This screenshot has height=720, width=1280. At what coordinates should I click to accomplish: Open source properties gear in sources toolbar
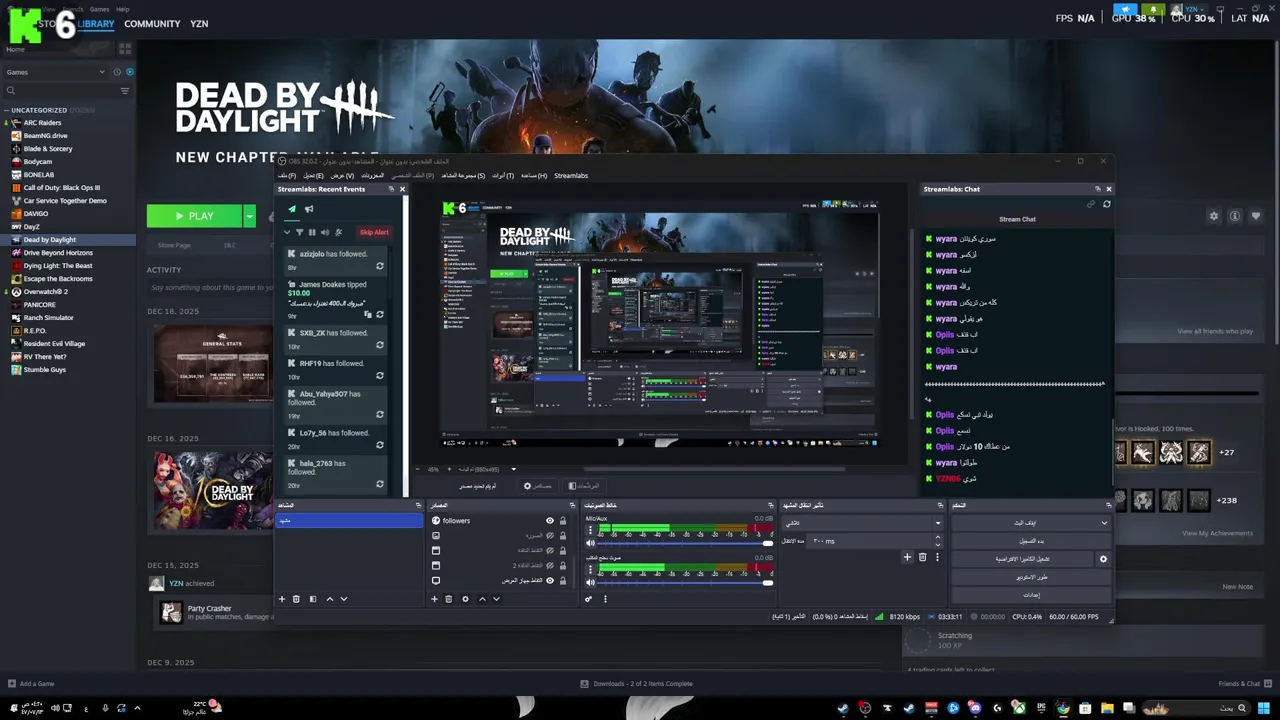coord(465,599)
